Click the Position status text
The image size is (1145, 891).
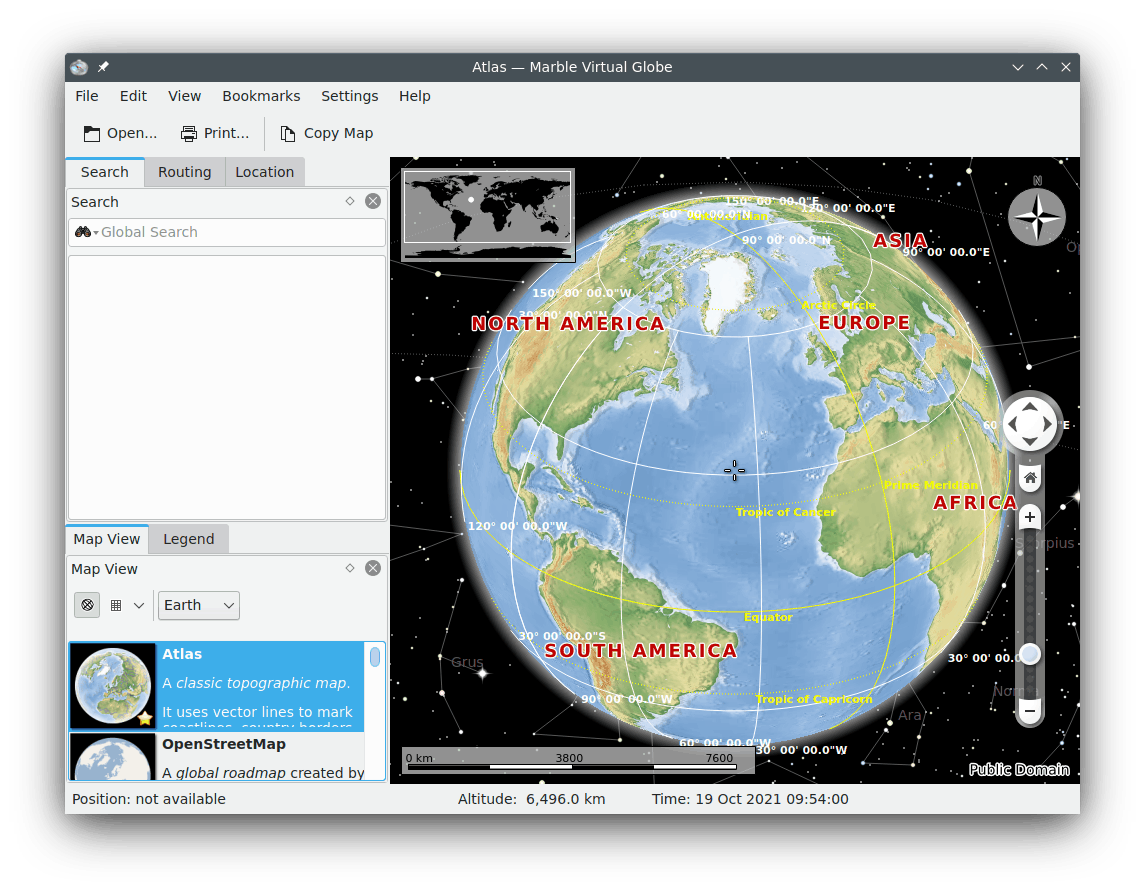149,799
